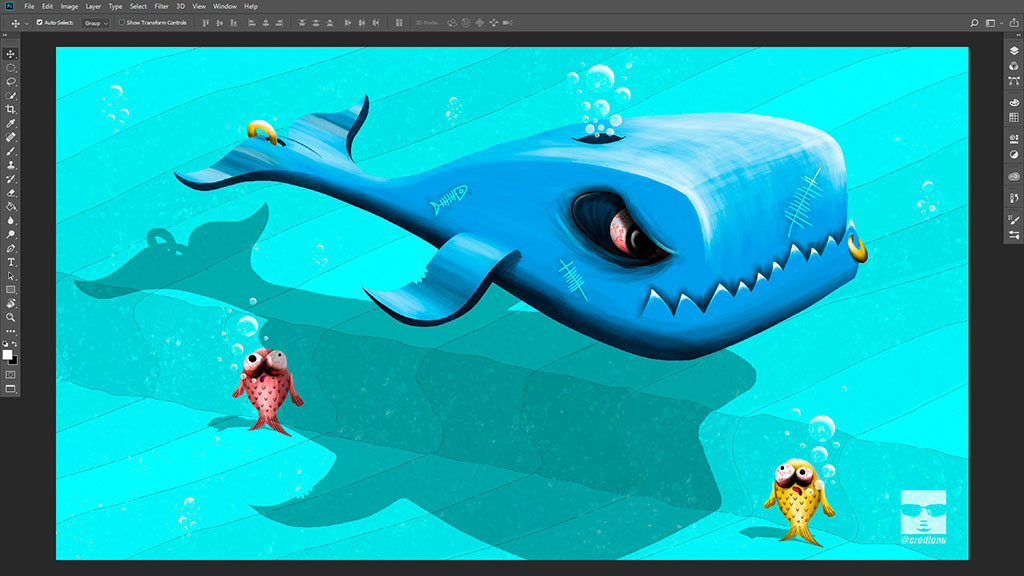The image size is (1024, 576).
Task: Select the Quick Selection tool
Action: coord(10,96)
